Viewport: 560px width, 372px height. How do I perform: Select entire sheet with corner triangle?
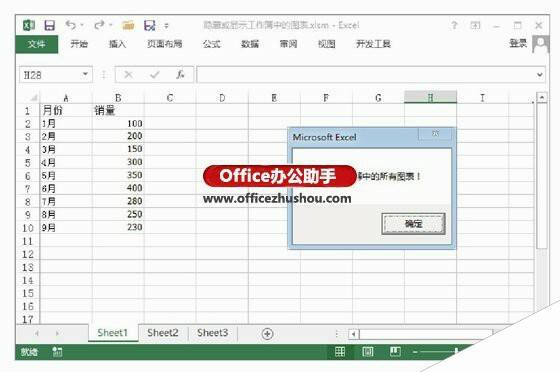point(33,97)
